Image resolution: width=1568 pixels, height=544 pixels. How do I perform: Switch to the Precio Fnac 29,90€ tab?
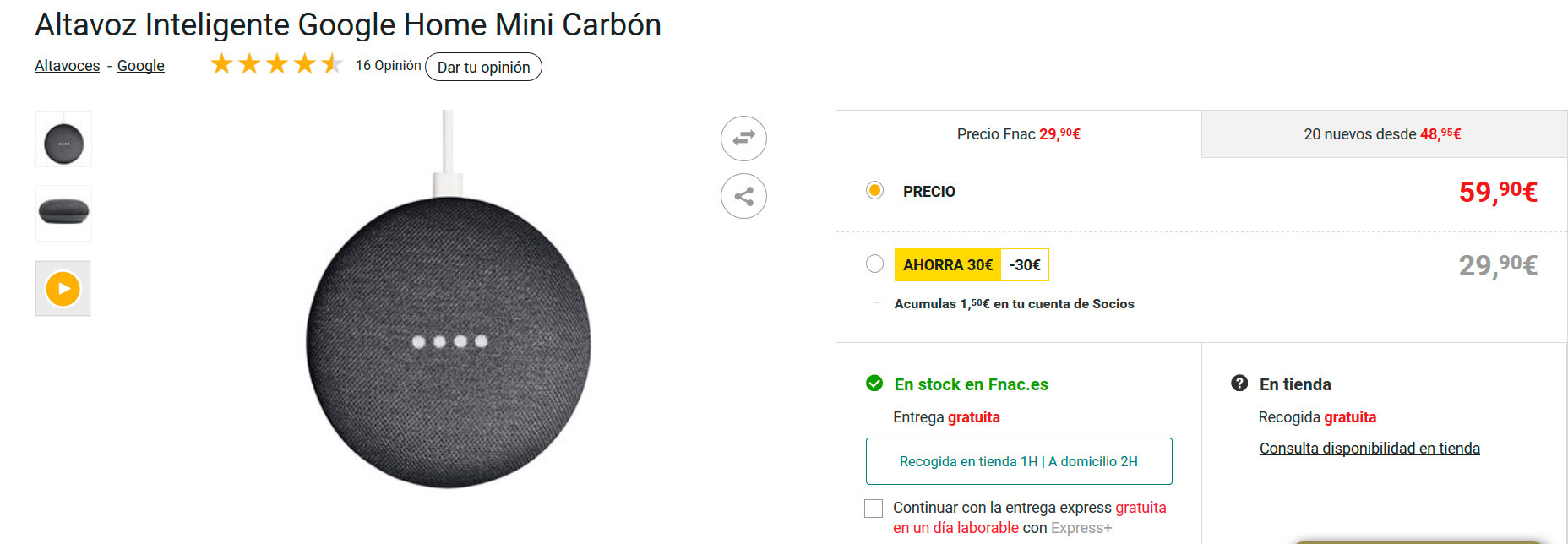pyautogui.click(x=1018, y=134)
